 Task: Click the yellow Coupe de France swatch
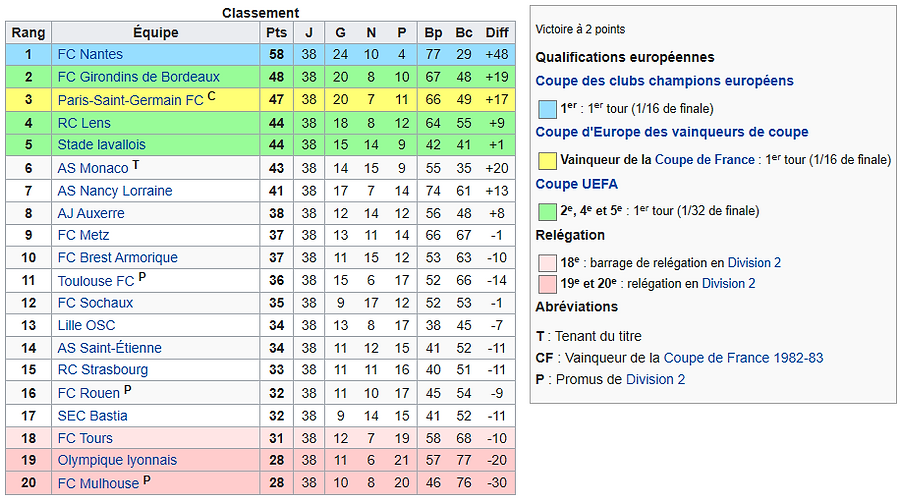pyautogui.click(x=547, y=160)
